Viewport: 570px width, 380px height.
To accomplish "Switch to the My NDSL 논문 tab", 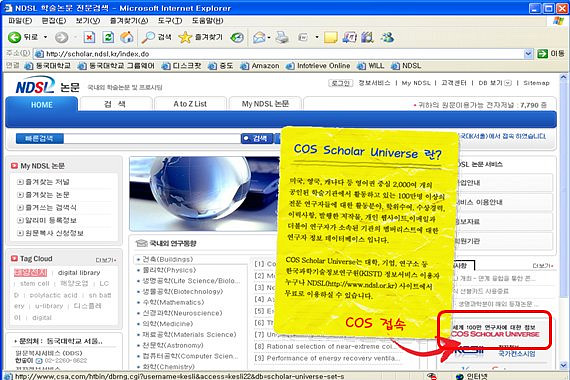I will tap(265, 104).
